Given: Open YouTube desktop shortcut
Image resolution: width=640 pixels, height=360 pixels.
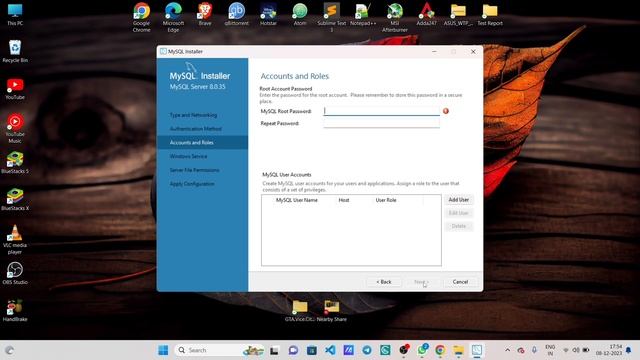Looking at the screenshot, I should [x=15, y=89].
